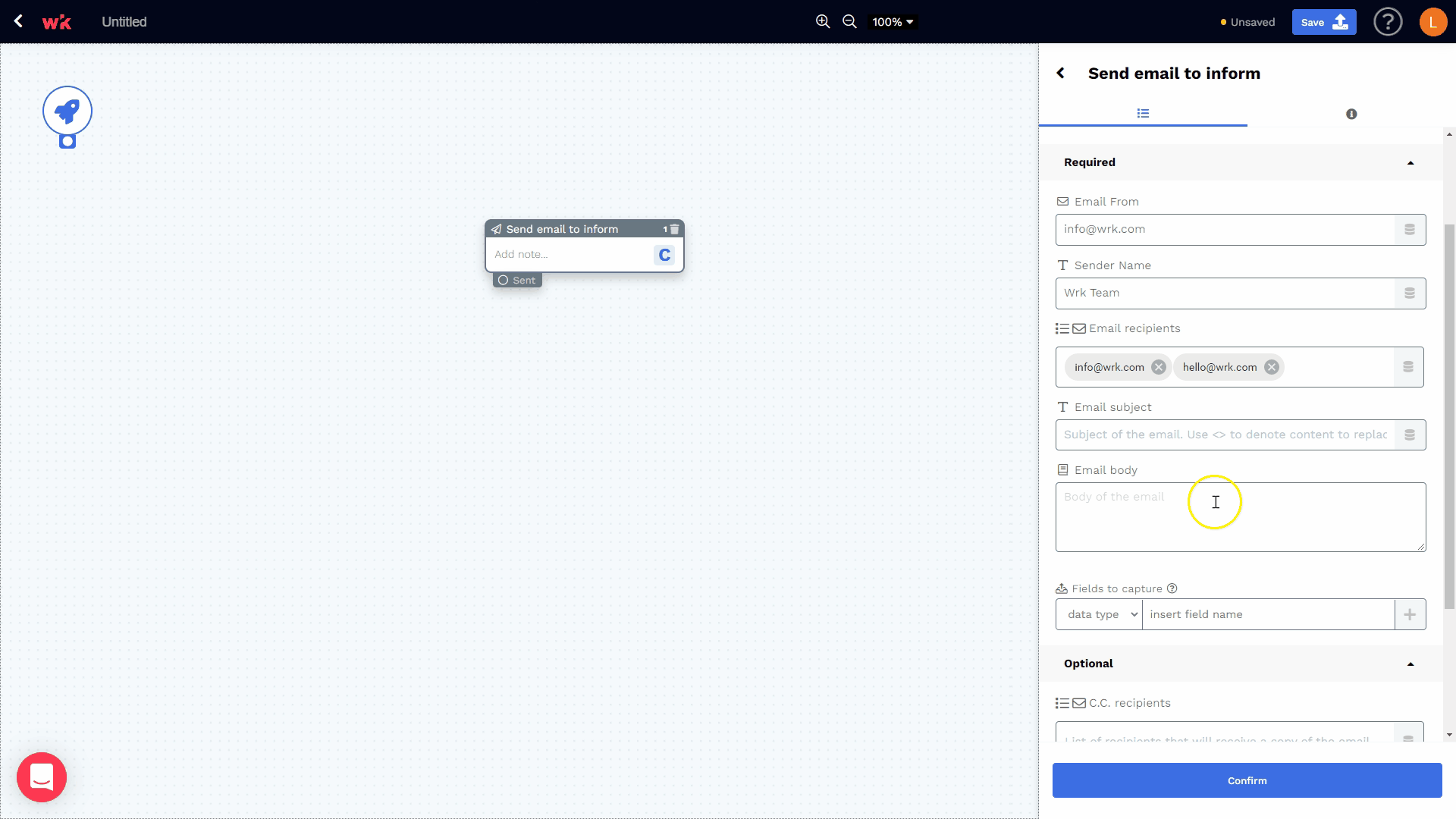
Task: Switch to the settings list tab
Action: [1143, 114]
